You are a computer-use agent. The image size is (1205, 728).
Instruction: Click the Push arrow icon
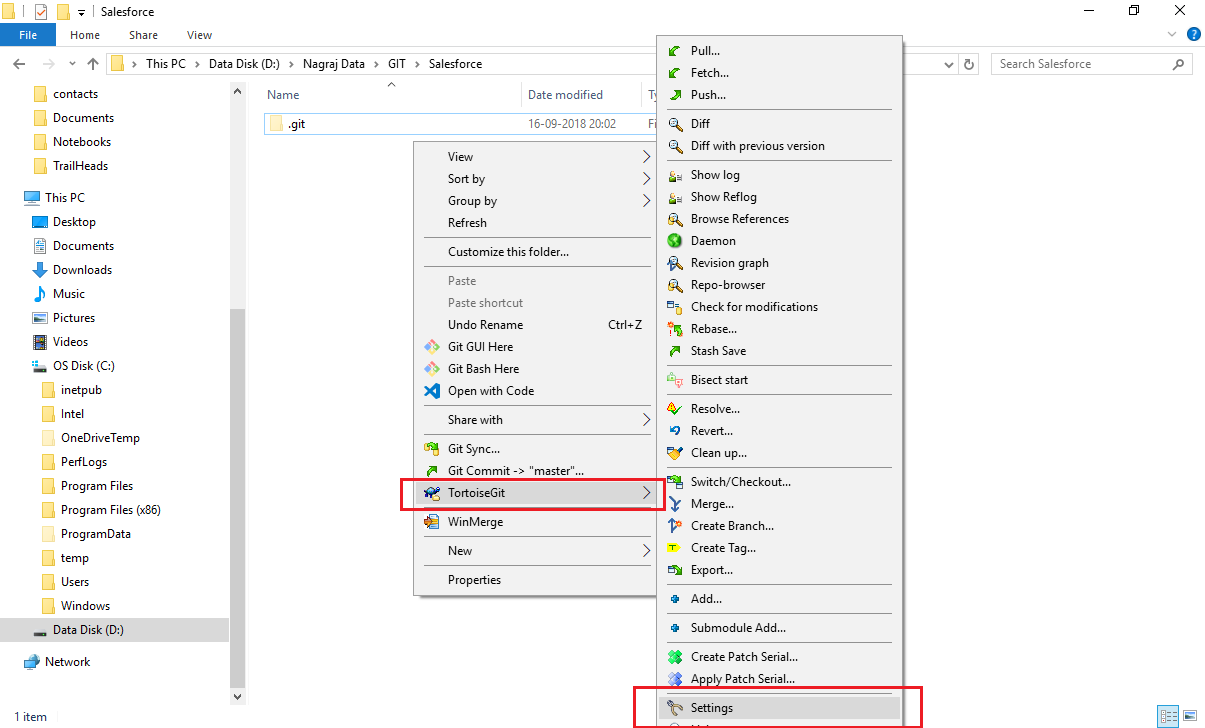pyautogui.click(x=675, y=95)
